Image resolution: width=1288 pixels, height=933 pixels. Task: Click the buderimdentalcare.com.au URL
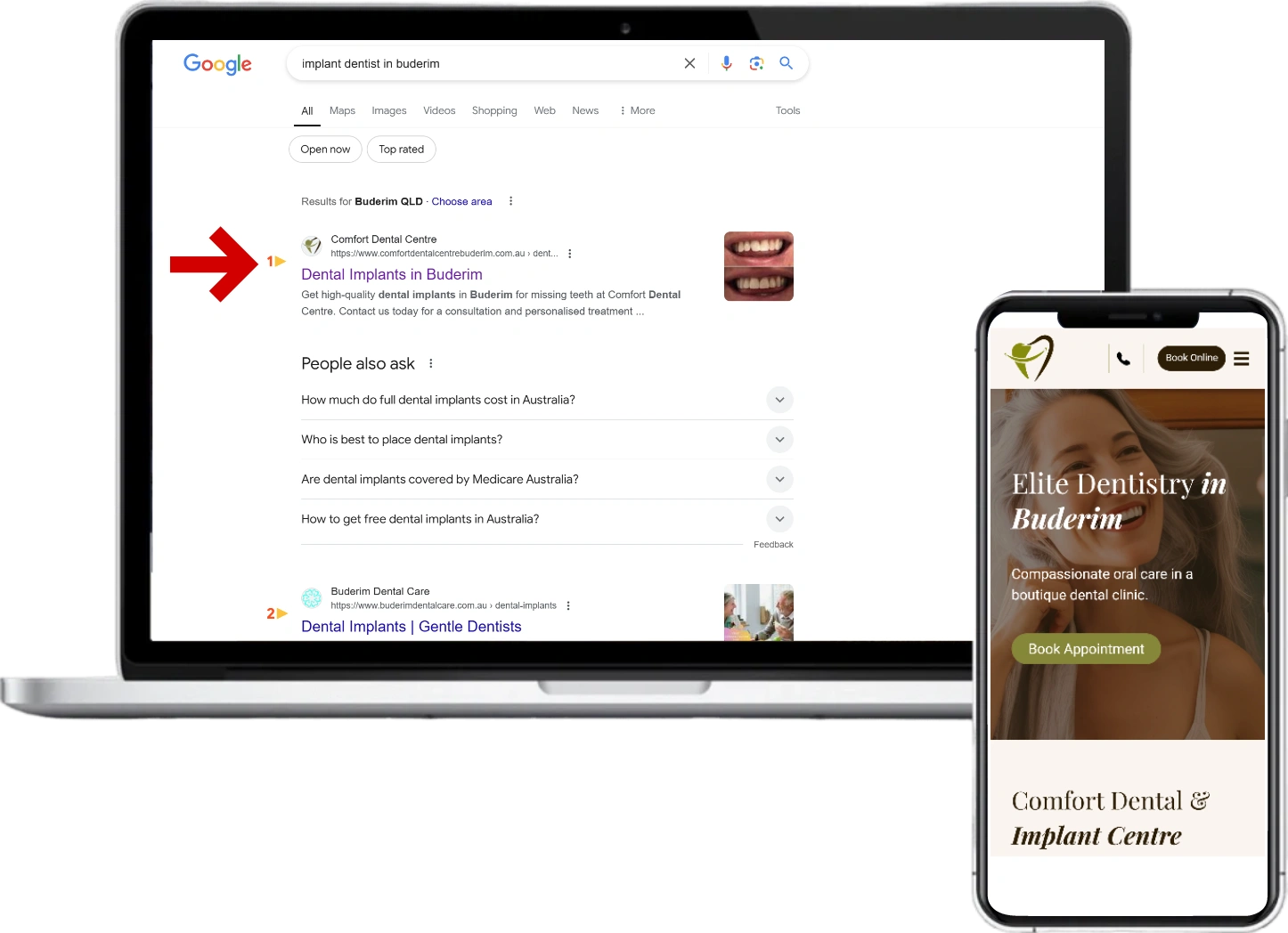pyautogui.click(x=444, y=605)
